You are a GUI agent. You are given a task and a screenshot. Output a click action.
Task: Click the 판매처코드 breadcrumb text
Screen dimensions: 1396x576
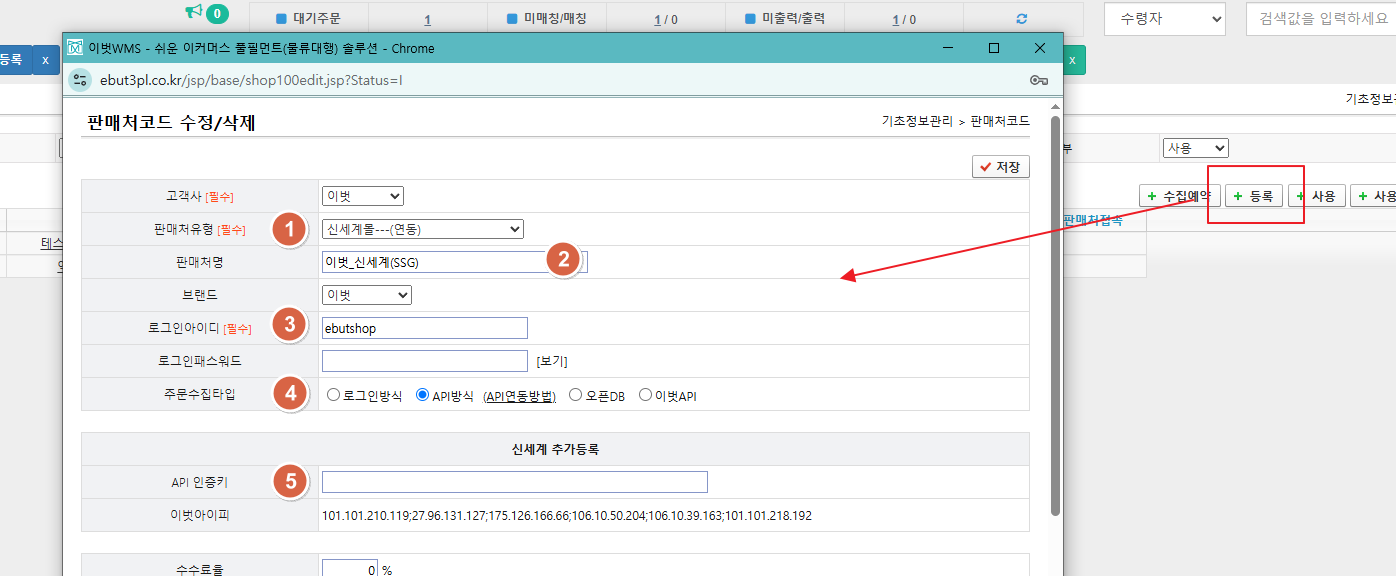[1000, 121]
